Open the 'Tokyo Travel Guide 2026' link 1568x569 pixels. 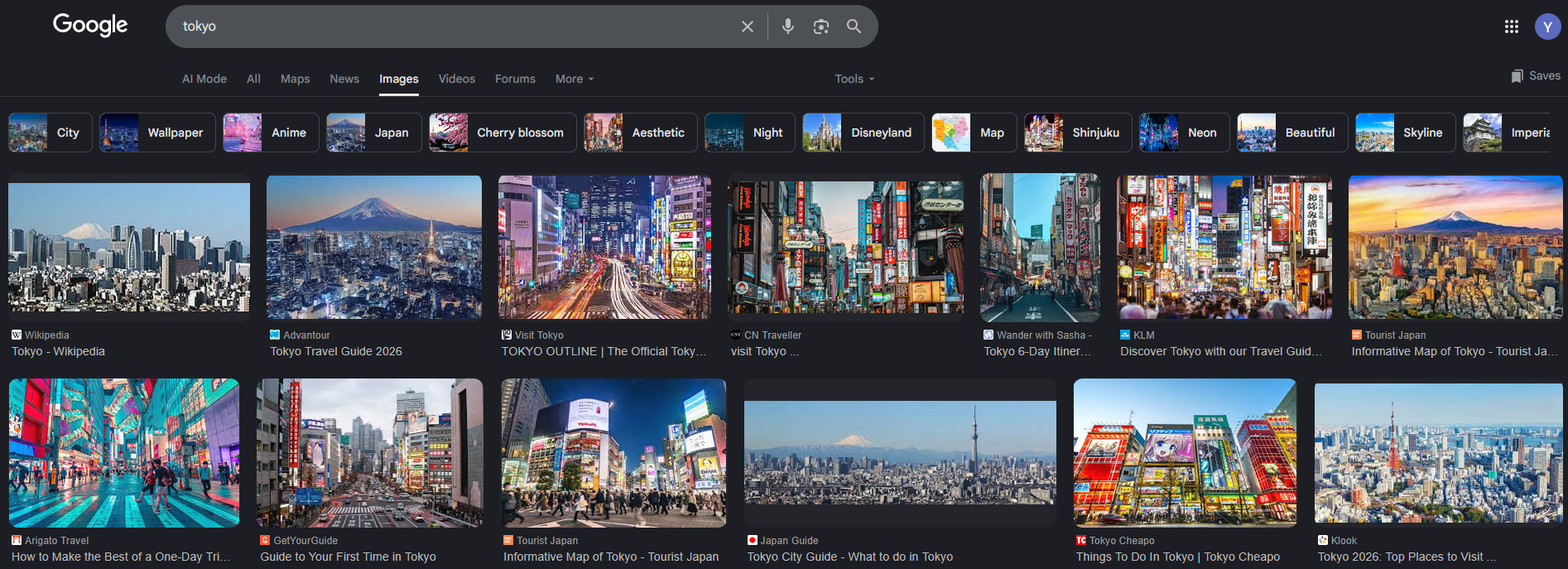[x=336, y=351]
